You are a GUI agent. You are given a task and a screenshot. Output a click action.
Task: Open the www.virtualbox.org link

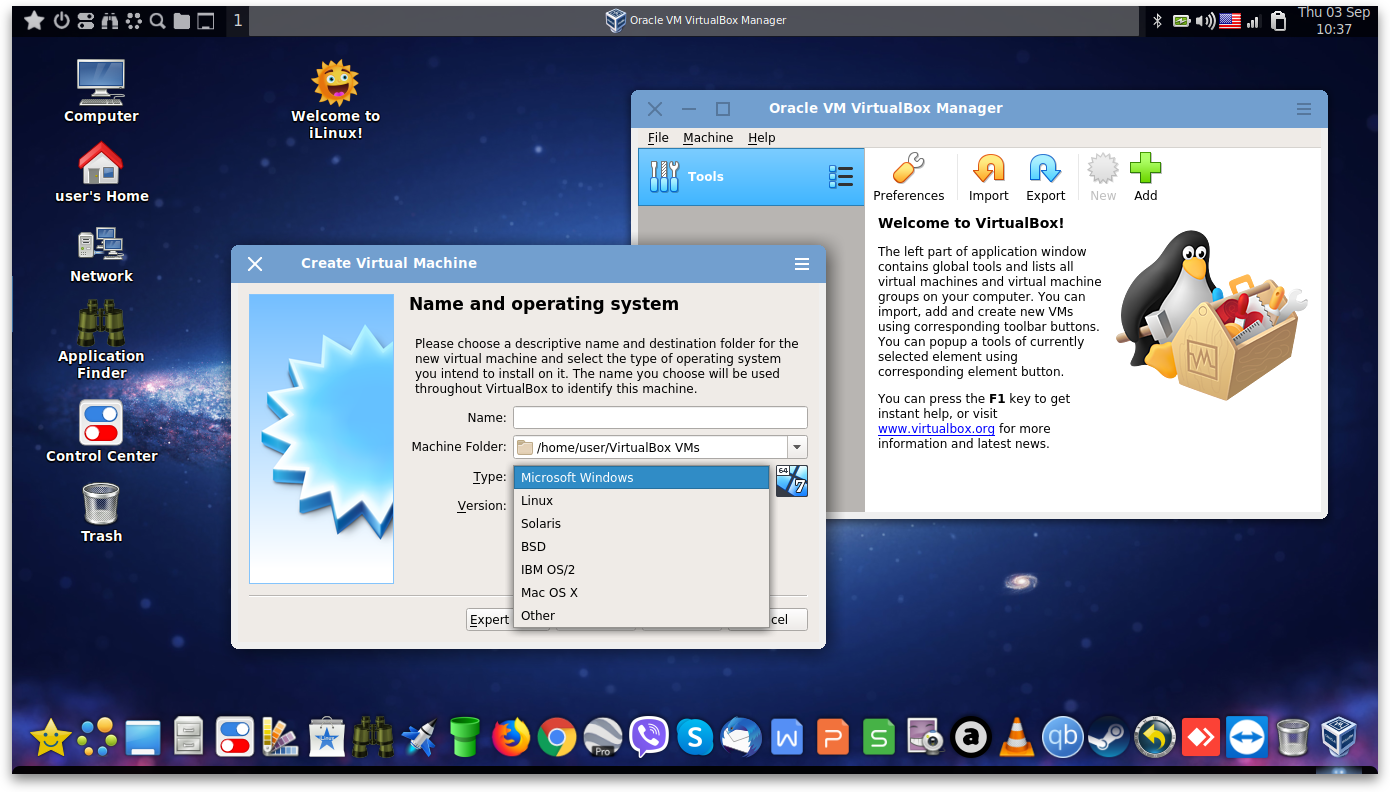point(936,429)
